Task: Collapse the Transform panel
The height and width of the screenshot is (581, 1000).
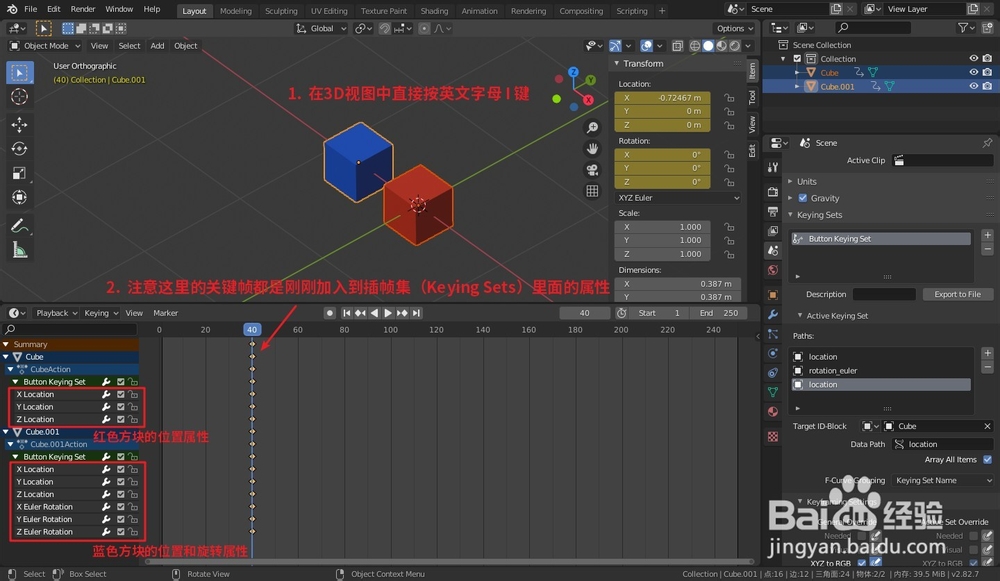Action: click(x=642, y=64)
